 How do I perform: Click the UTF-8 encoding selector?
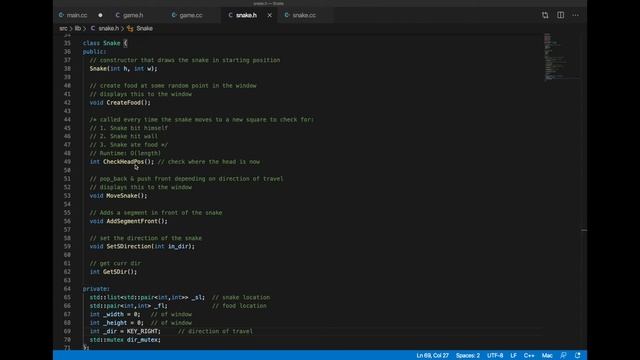pyautogui.click(x=495, y=356)
